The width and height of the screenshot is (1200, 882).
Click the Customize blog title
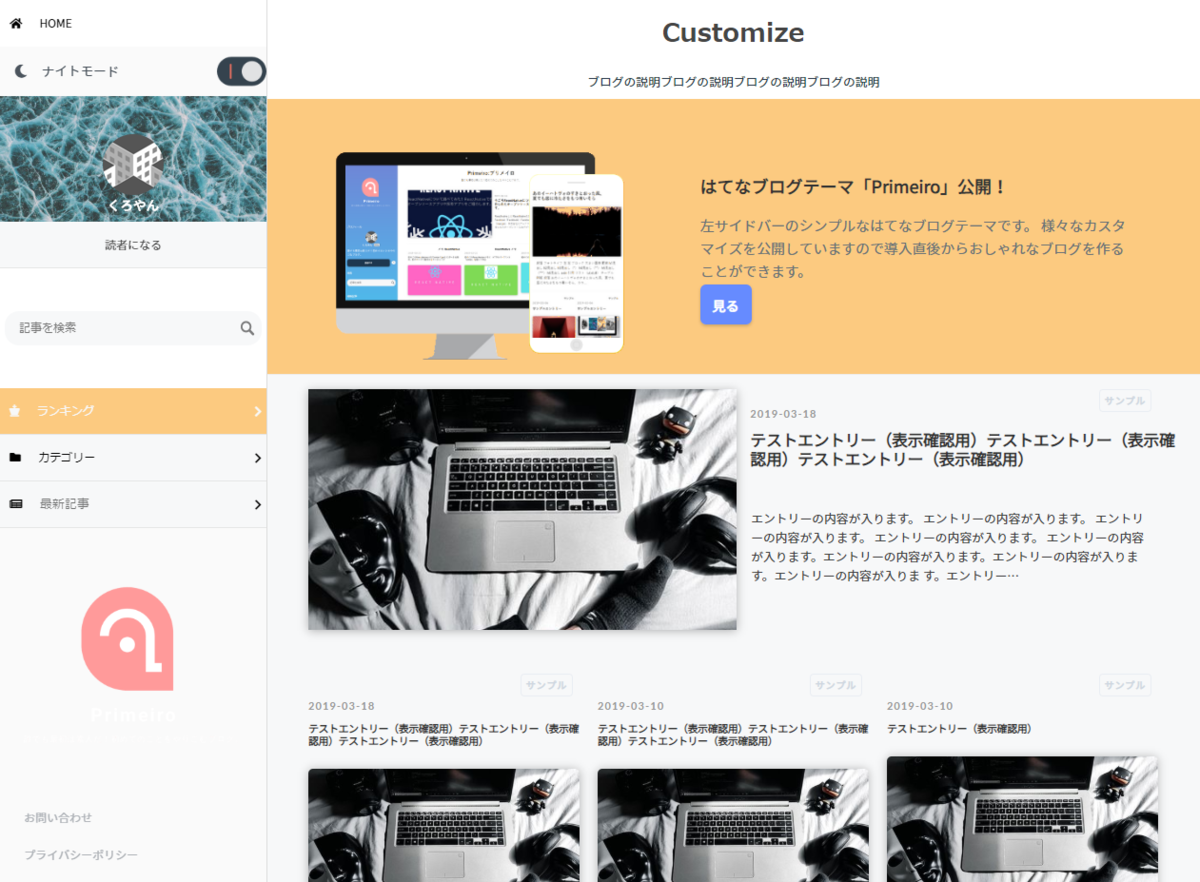pyautogui.click(x=733, y=33)
